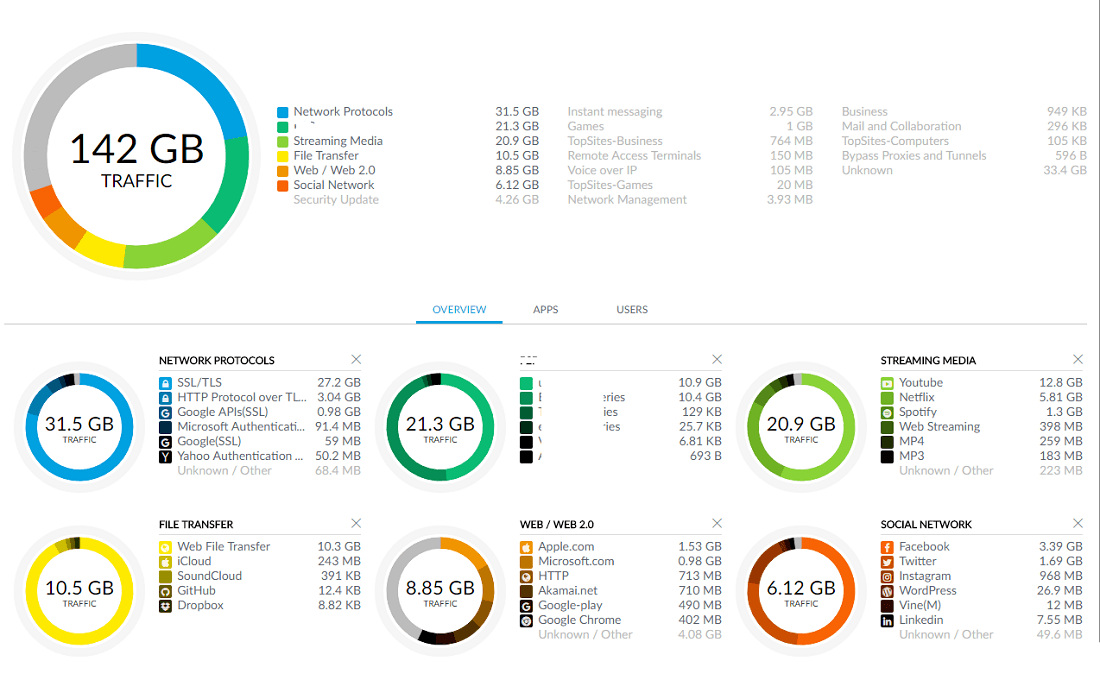Click the Voice over IP entry
Viewport: 1100px width, 680px height.
point(603,171)
